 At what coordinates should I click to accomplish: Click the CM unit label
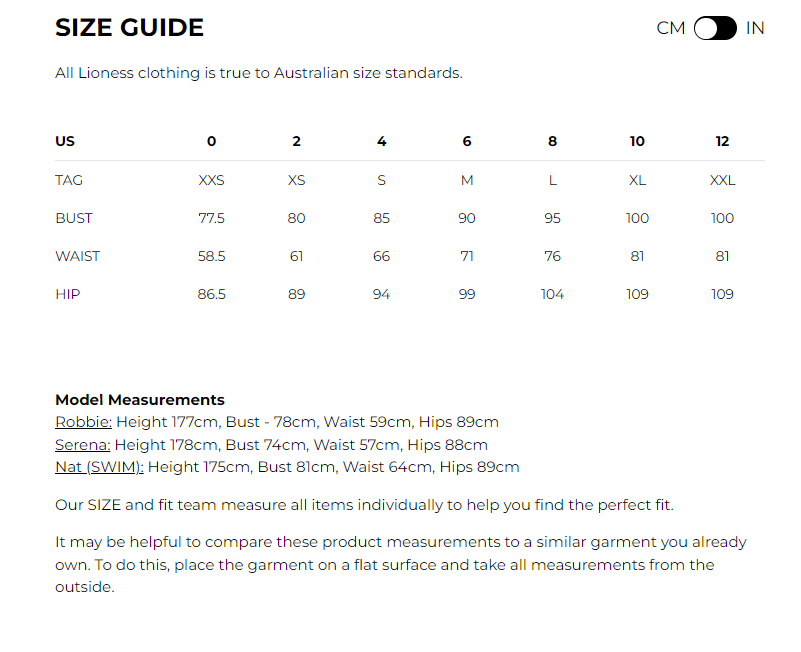pyautogui.click(x=670, y=28)
